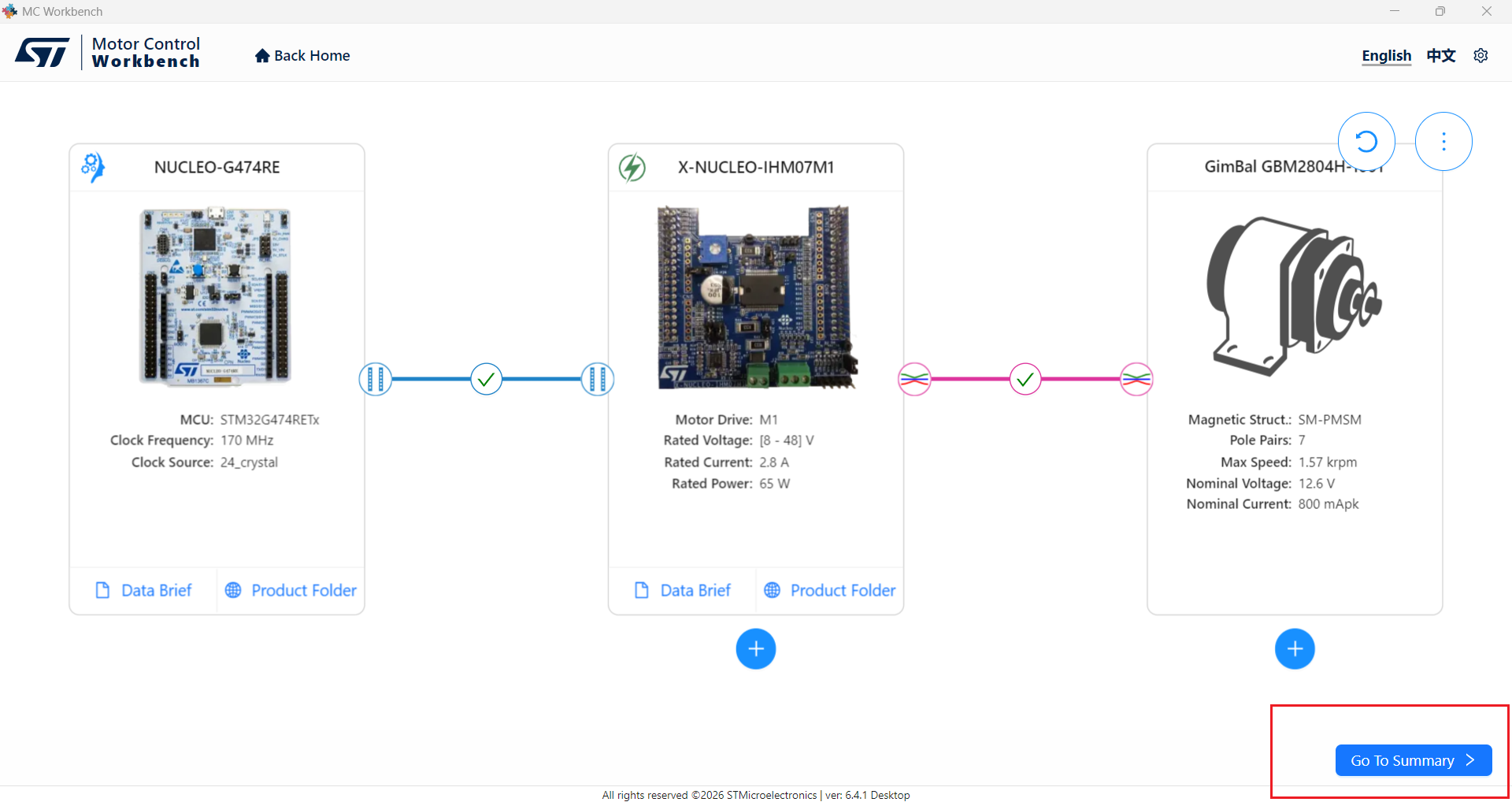Open Data Brief for NUCLEO-G474RE
1512x802 pixels.
click(x=143, y=590)
